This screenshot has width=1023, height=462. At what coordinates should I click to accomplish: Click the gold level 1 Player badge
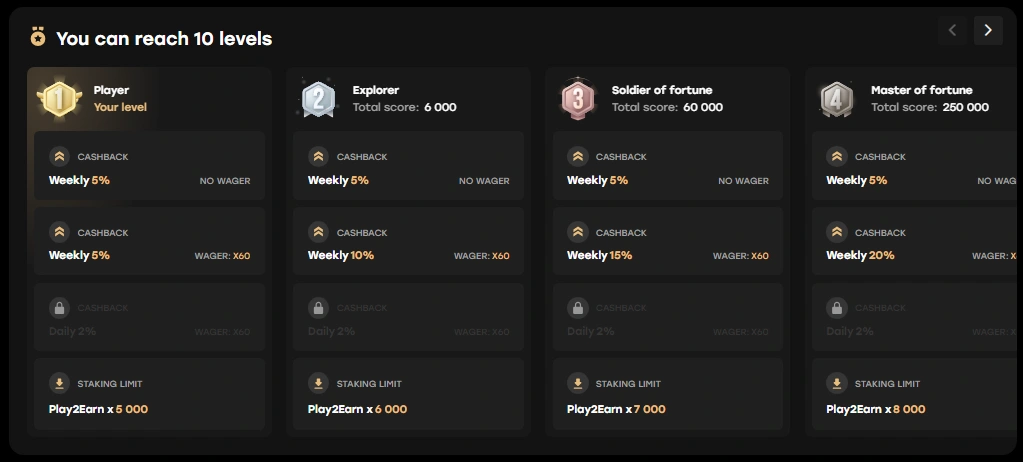[58, 98]
